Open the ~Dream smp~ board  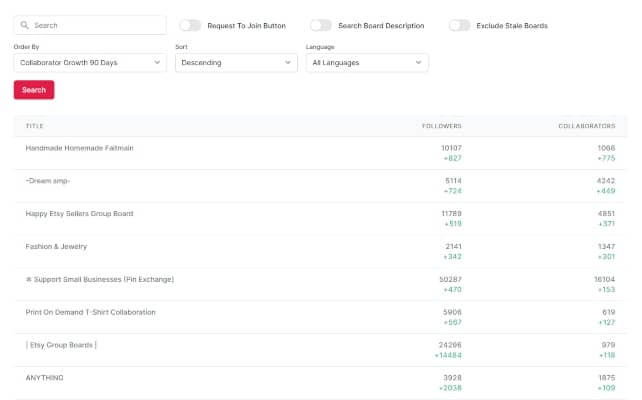pos(48,181)
